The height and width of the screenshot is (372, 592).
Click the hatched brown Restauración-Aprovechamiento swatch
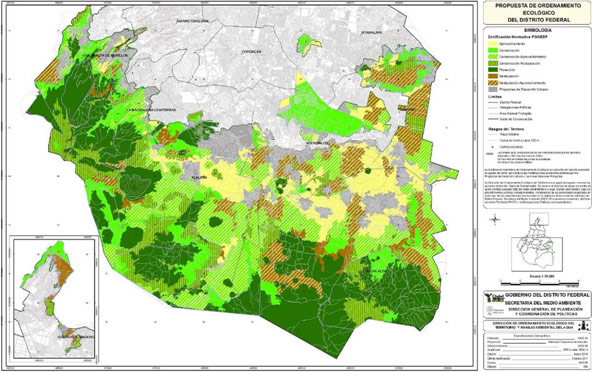coord(492,83)
